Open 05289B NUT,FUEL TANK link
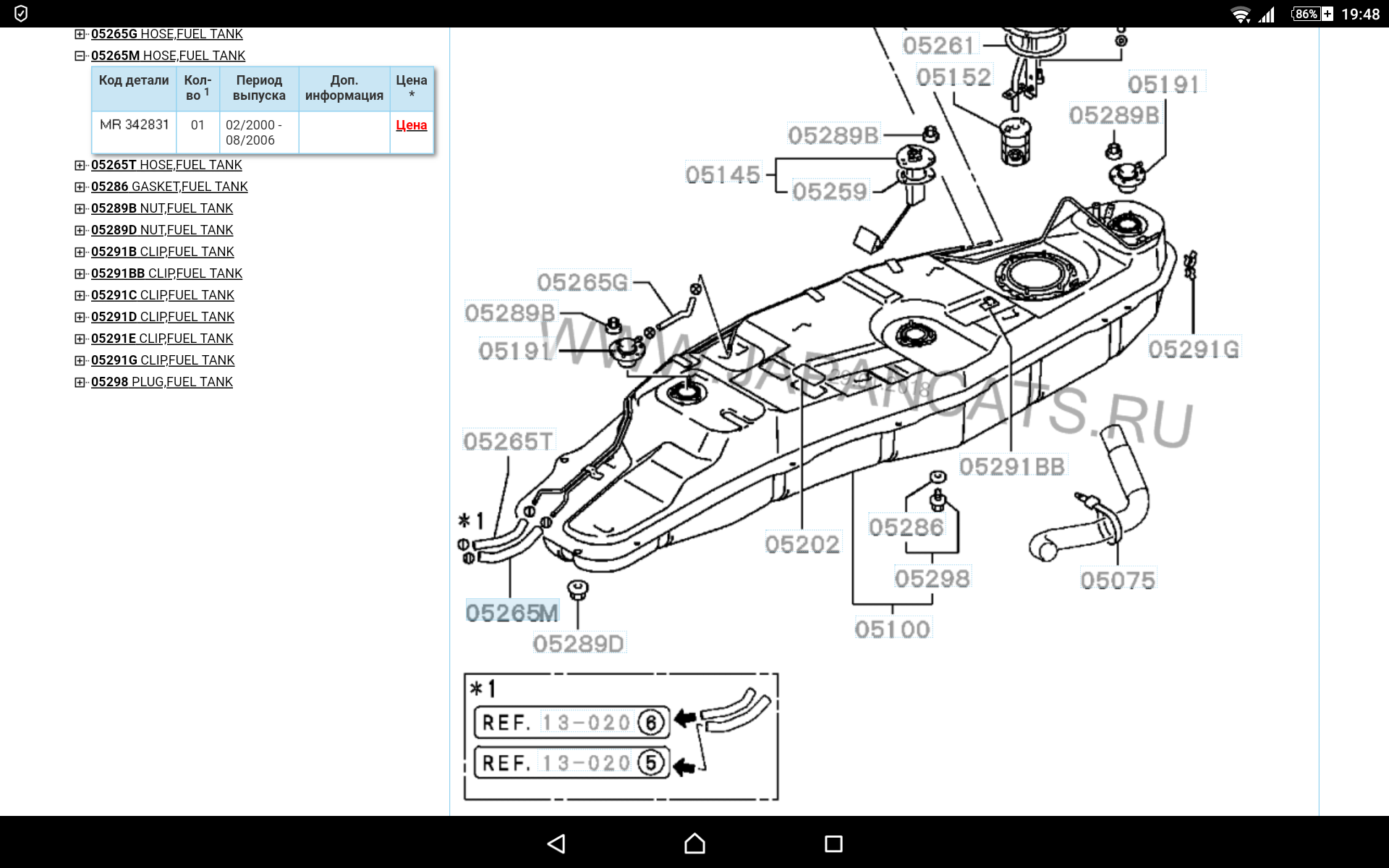1389x868 pixels. (162, 208)
